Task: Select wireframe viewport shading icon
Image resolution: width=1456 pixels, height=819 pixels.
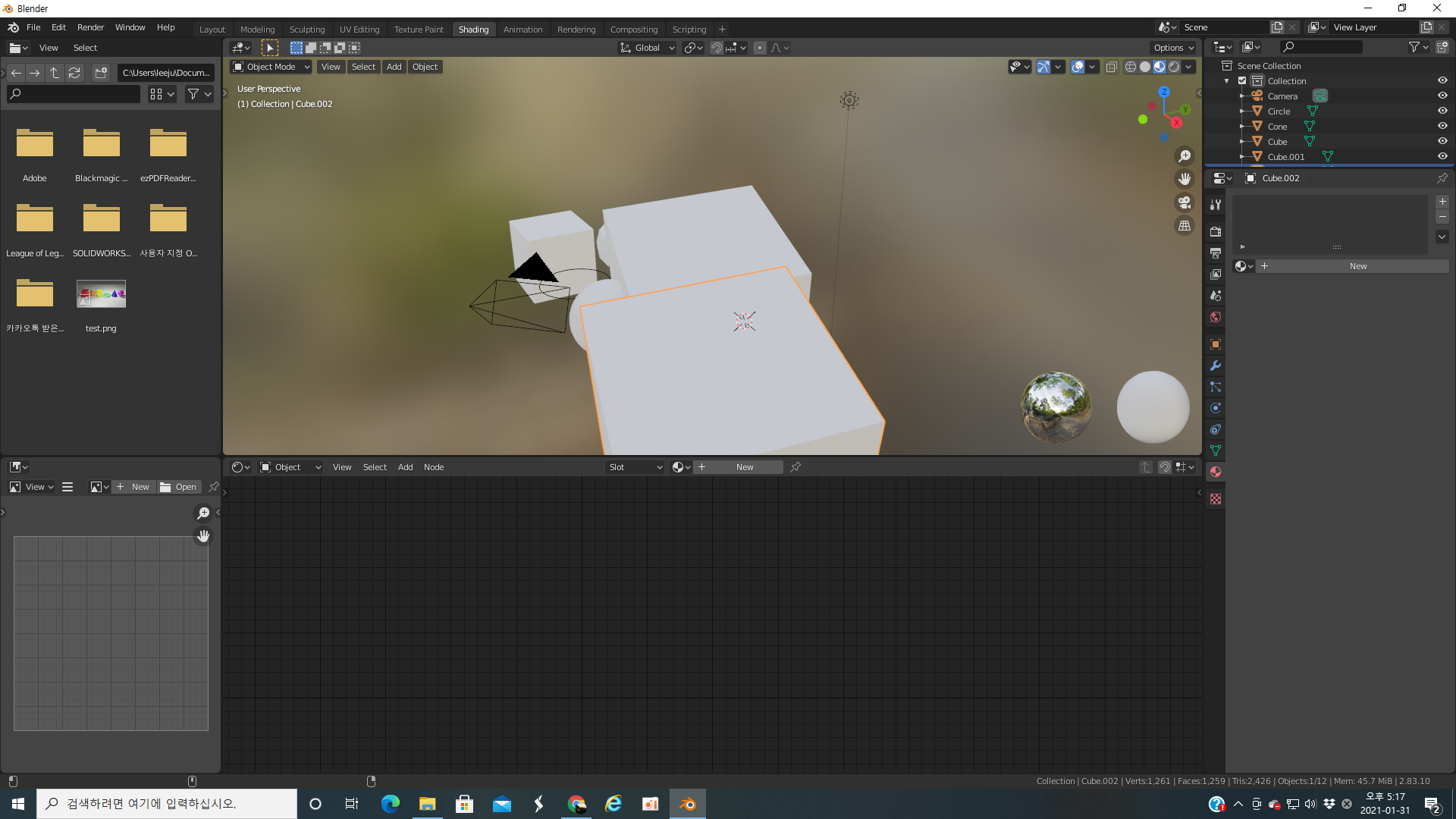Action: click(1130, 67)
